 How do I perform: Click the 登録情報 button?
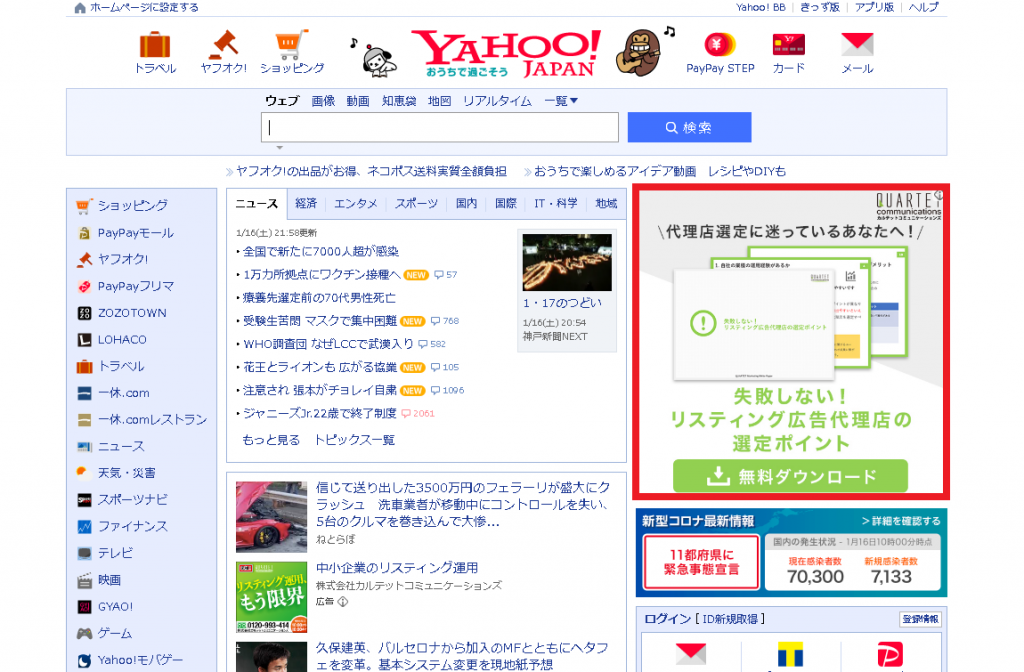click(920, 619)
